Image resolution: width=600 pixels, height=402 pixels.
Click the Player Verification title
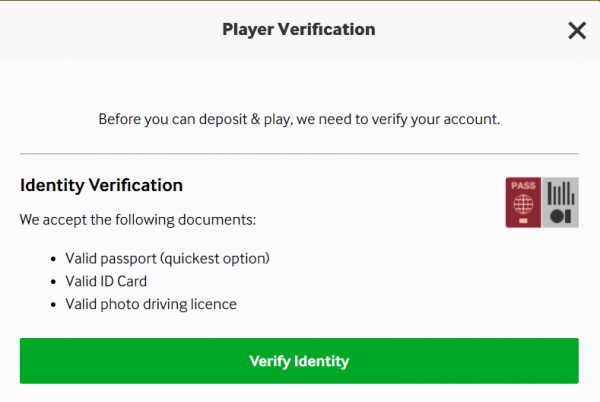pyautogui.click(x=299, y=29)
